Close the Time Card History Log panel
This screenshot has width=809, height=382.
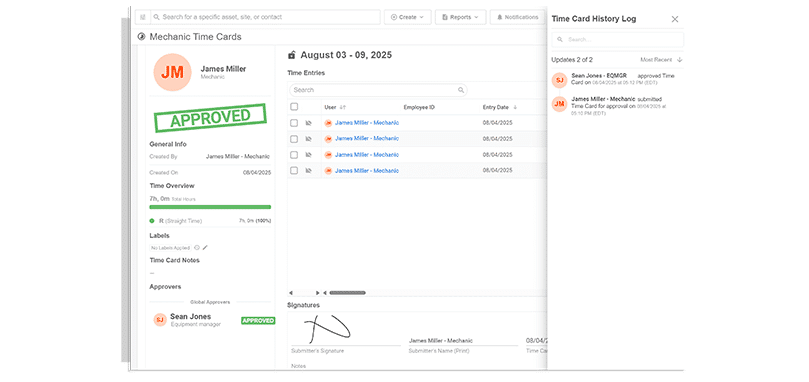click(x=675, y=19)
